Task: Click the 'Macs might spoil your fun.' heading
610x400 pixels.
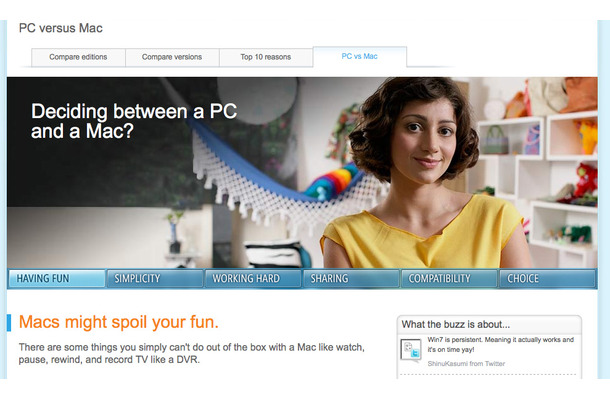Action: coord(119,322)
